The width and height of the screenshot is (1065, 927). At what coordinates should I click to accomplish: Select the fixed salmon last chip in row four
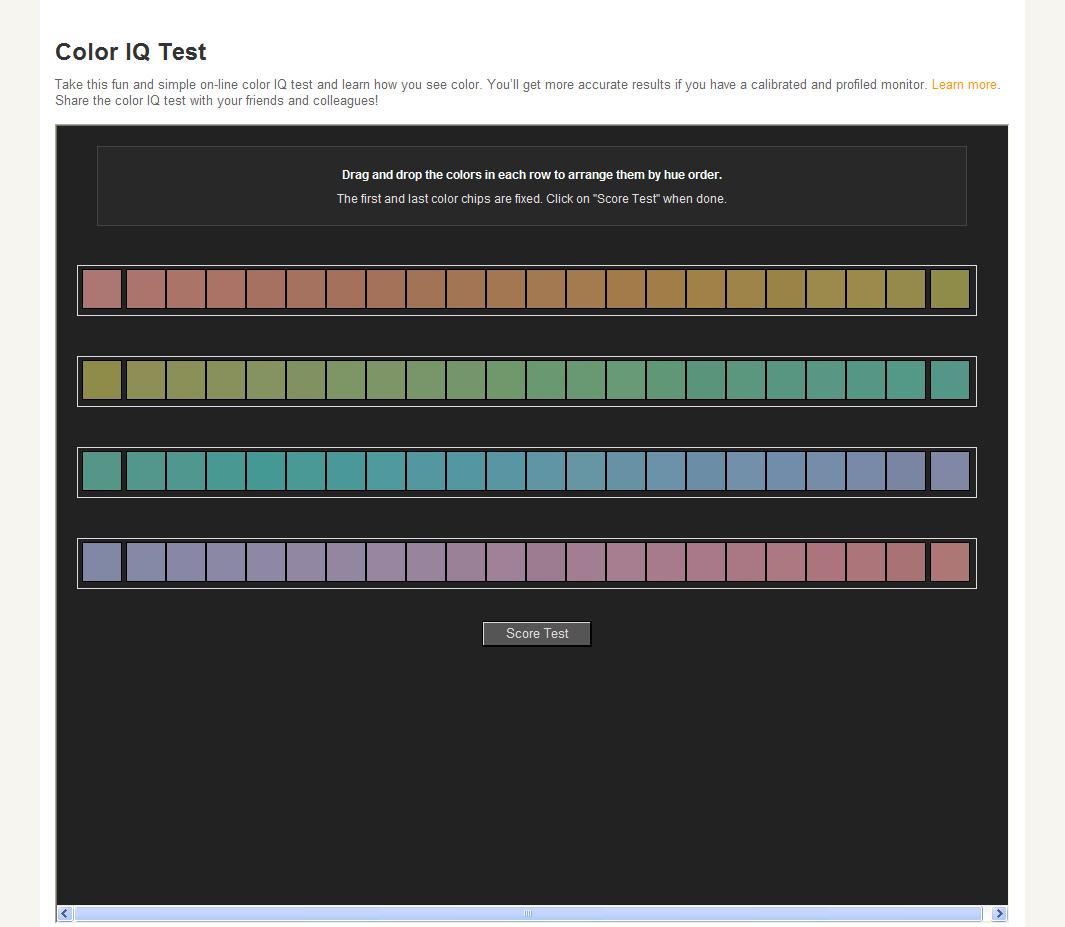pyautogui.click(x=950, y=562)
